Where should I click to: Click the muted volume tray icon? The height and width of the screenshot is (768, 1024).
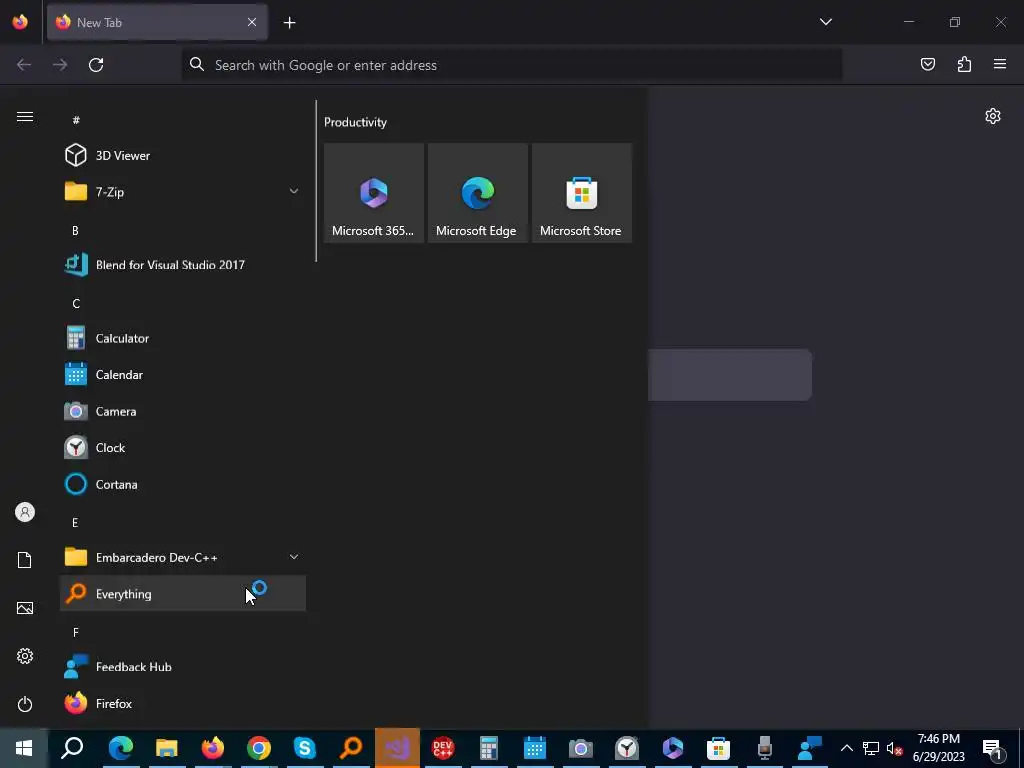click(x=894, y=748)
